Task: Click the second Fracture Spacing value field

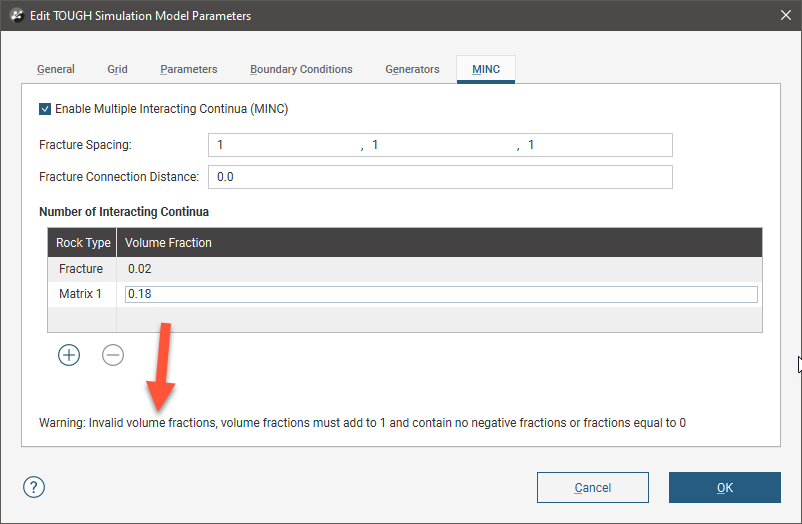Action: point(440,145)
